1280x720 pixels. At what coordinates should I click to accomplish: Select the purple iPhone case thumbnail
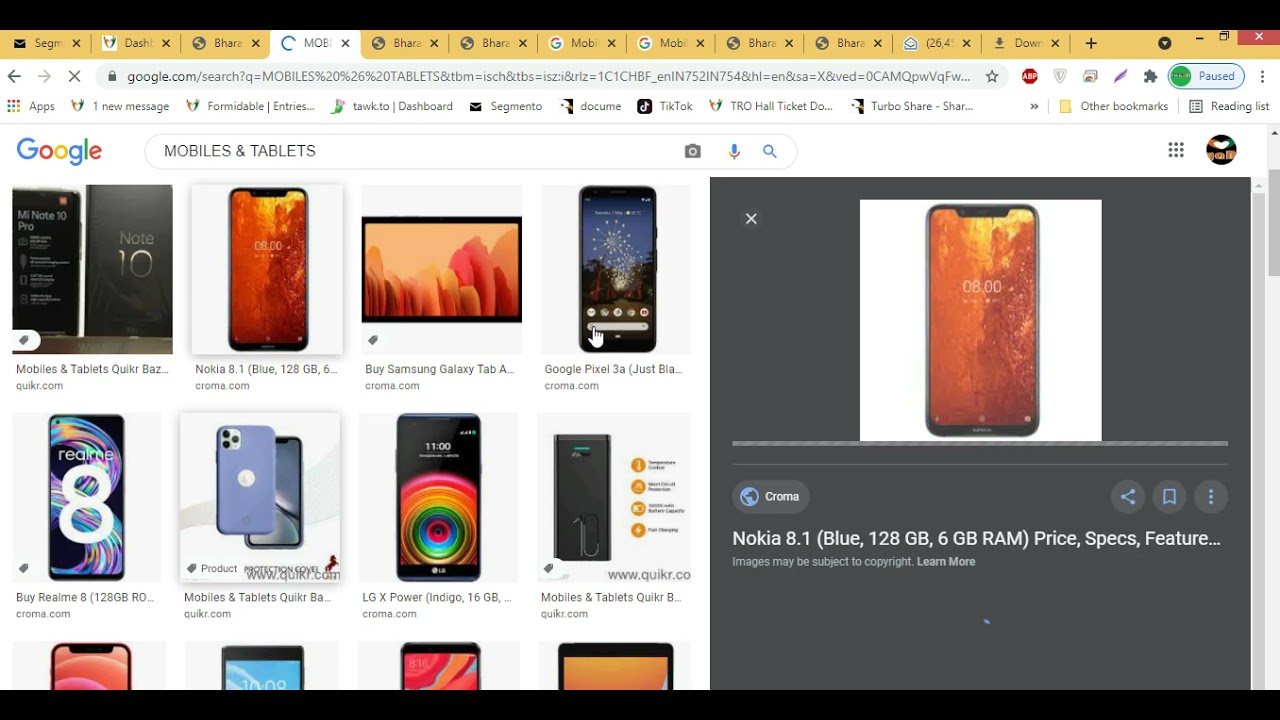tap(260, 497)
